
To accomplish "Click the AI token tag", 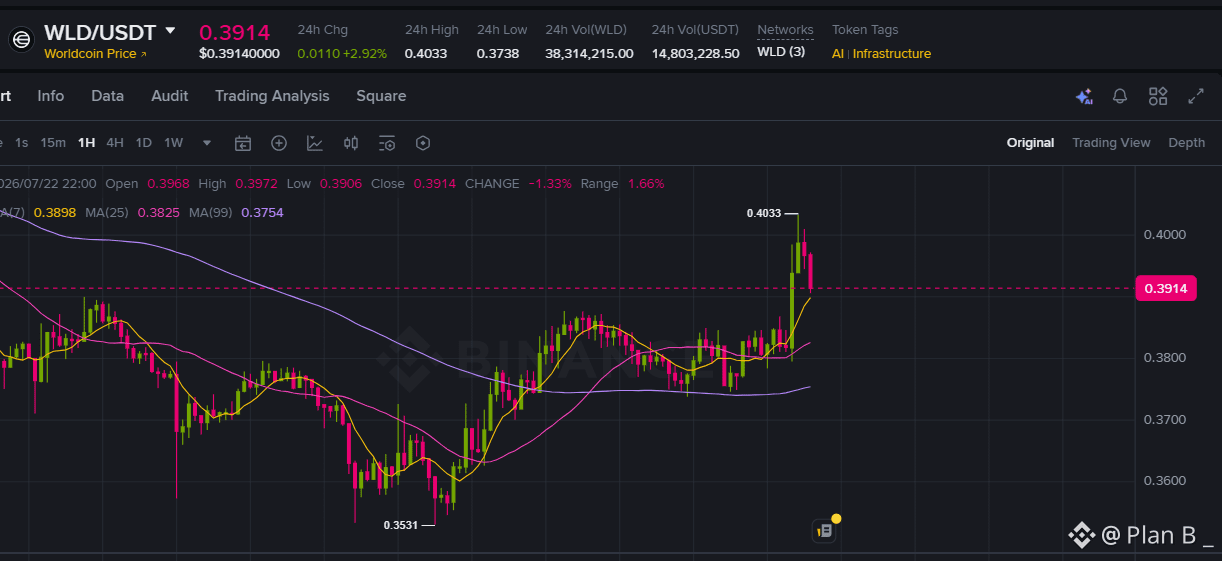I will pyautogui.click(x=838, y=54).
